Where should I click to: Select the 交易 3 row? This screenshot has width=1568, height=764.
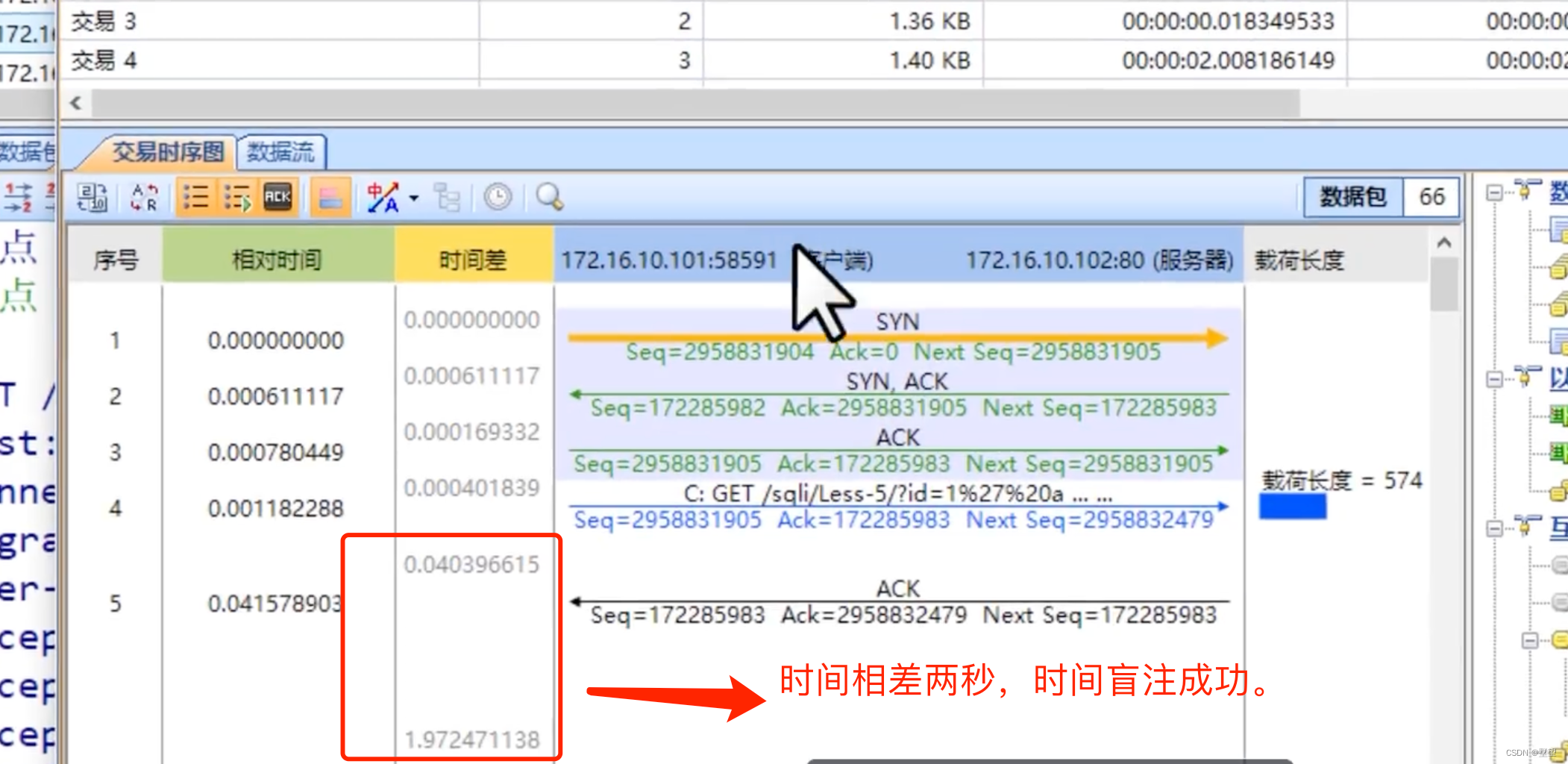coord(813,22)
